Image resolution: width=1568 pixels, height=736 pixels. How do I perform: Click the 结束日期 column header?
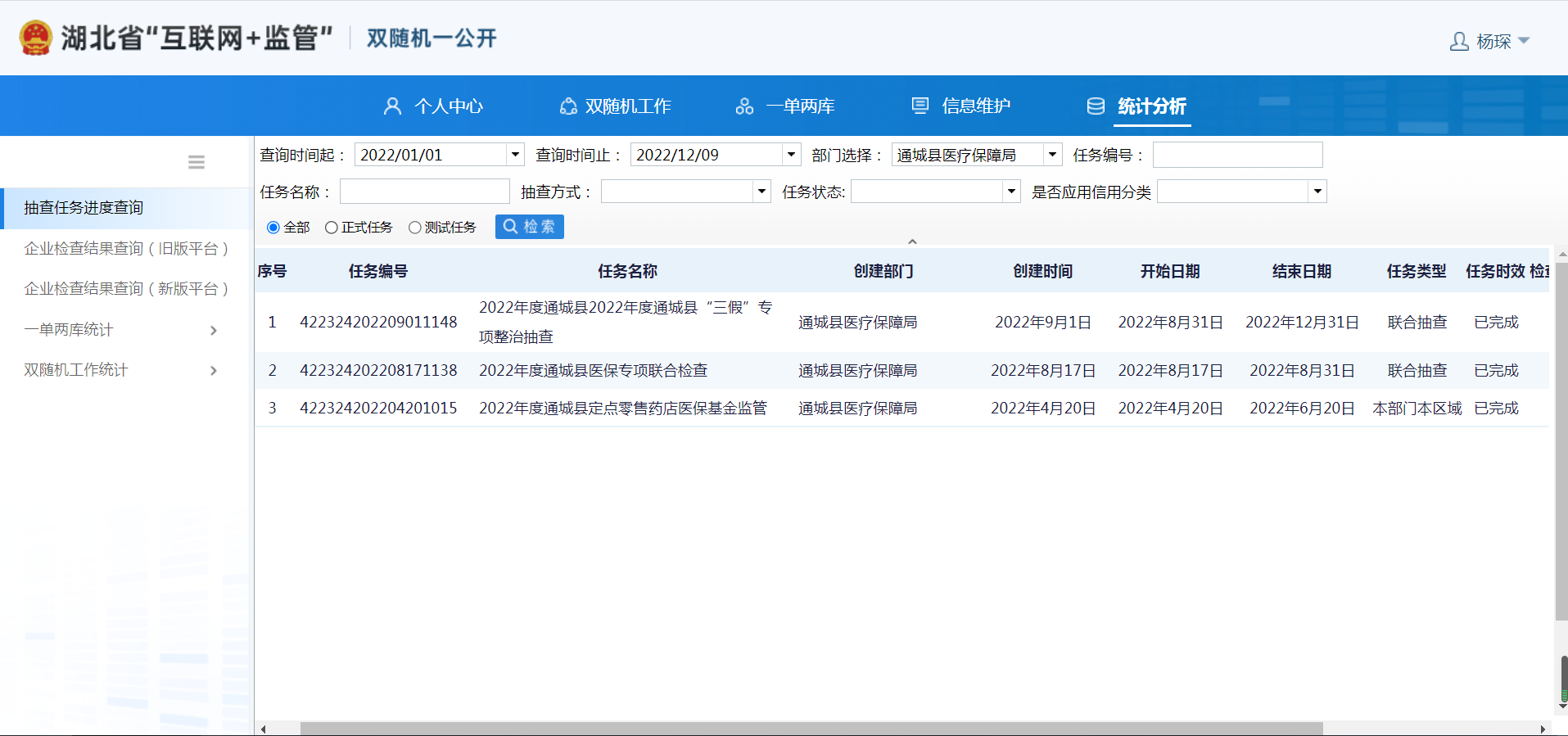1302,271
